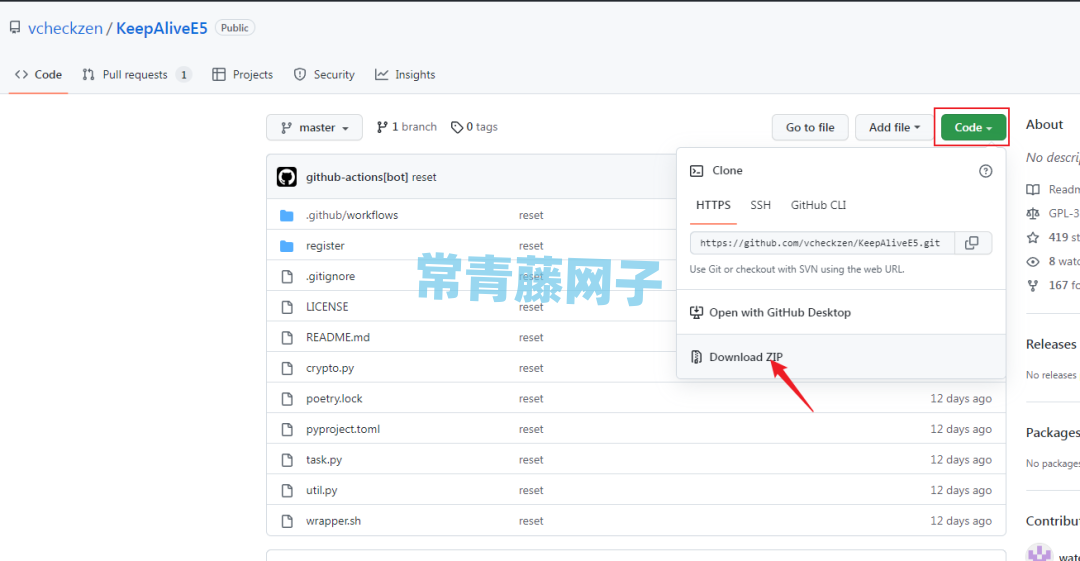
Task: Select the HTTPS clone tab
Action: (713, 205)
